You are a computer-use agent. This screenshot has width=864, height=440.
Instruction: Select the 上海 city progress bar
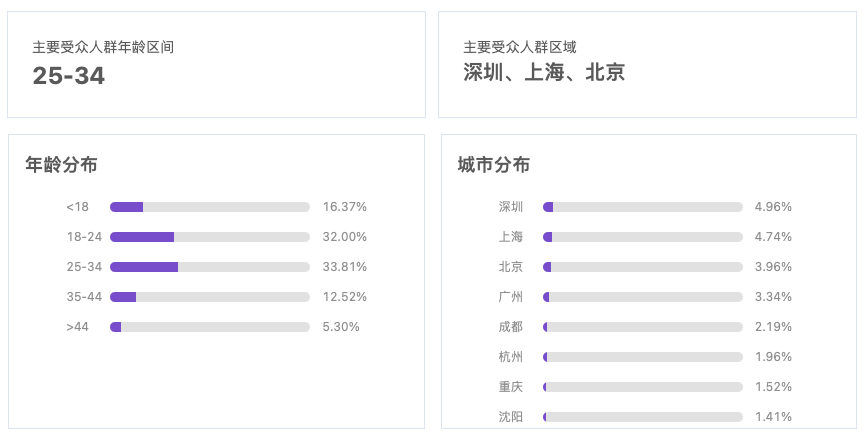(642, 237)
